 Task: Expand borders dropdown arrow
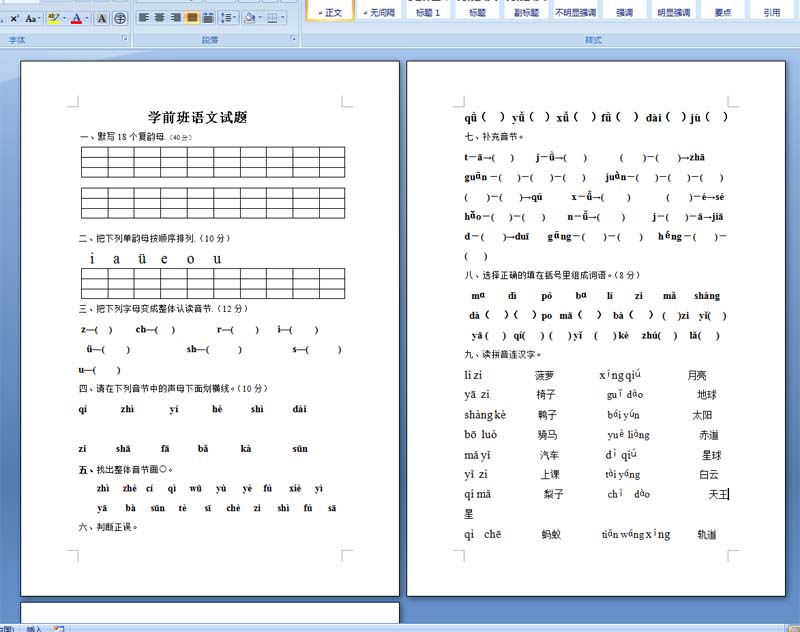pyautogui.click(x=283, y=18)
